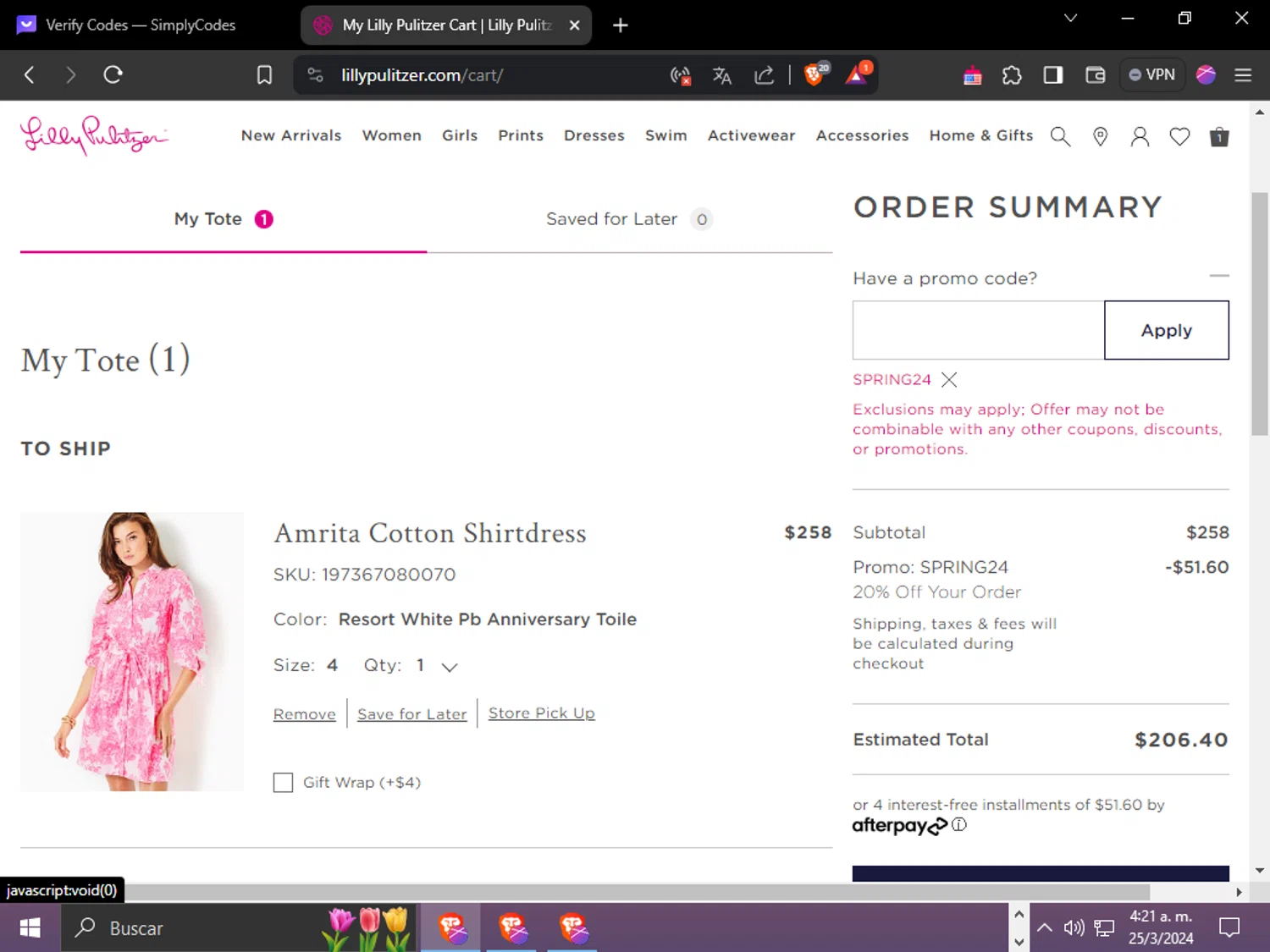Open the account profile icon

pyautogui.click(x=1140, y=136)
